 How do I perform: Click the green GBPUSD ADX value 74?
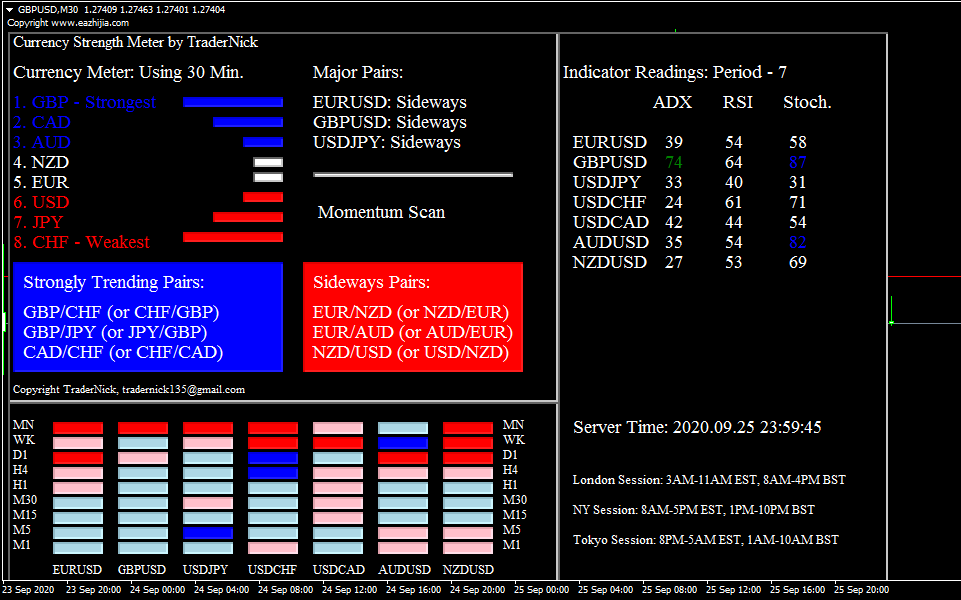pos(673,162)
